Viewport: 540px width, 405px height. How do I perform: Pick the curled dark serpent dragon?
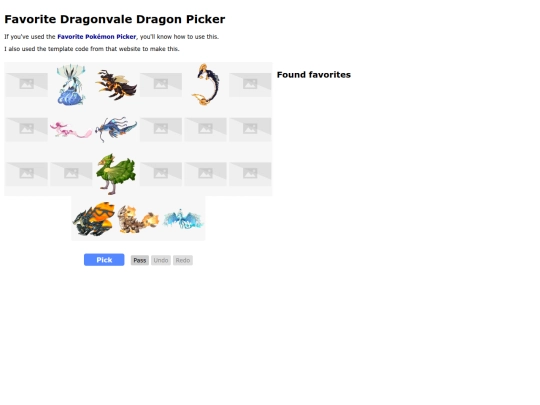(x=206, y=84)
